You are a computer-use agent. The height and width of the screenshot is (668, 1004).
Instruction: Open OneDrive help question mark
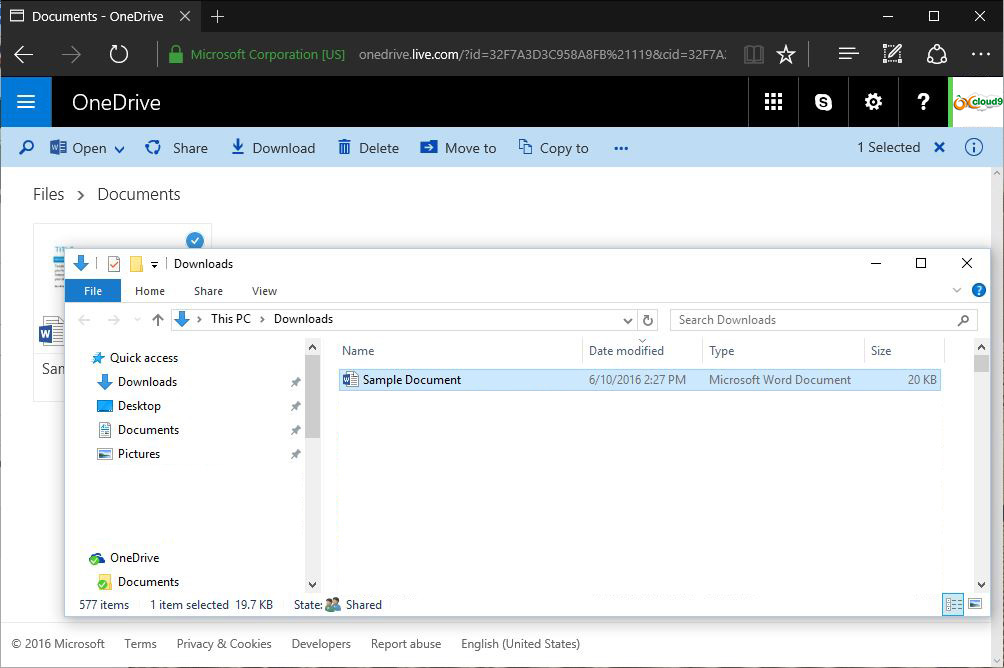(923, 102)
